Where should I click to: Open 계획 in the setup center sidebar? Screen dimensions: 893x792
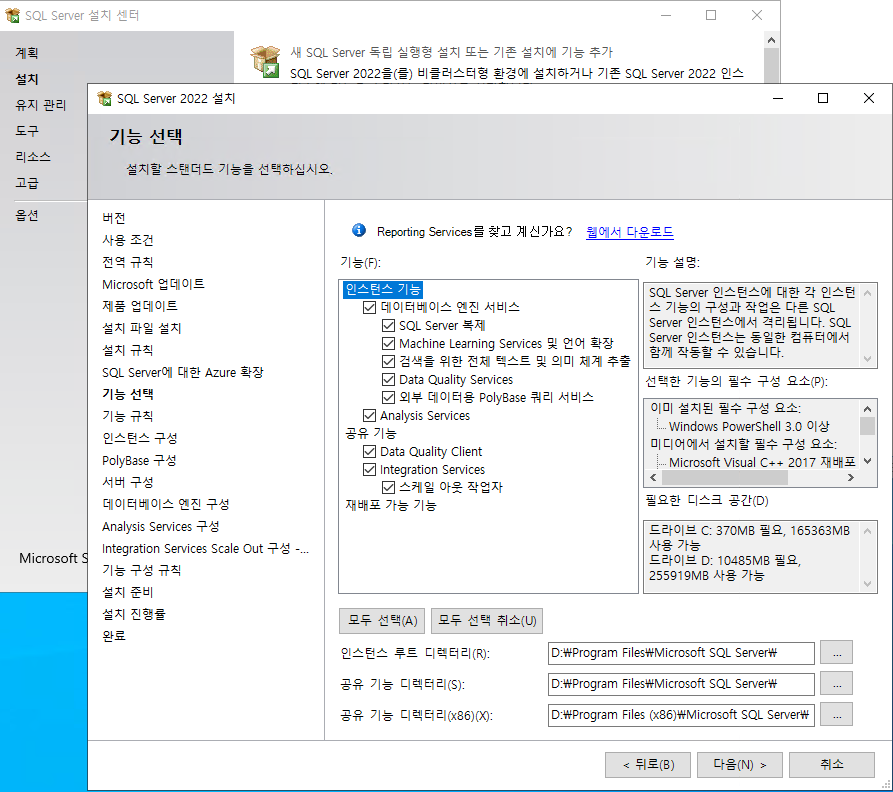click(27, 53)
